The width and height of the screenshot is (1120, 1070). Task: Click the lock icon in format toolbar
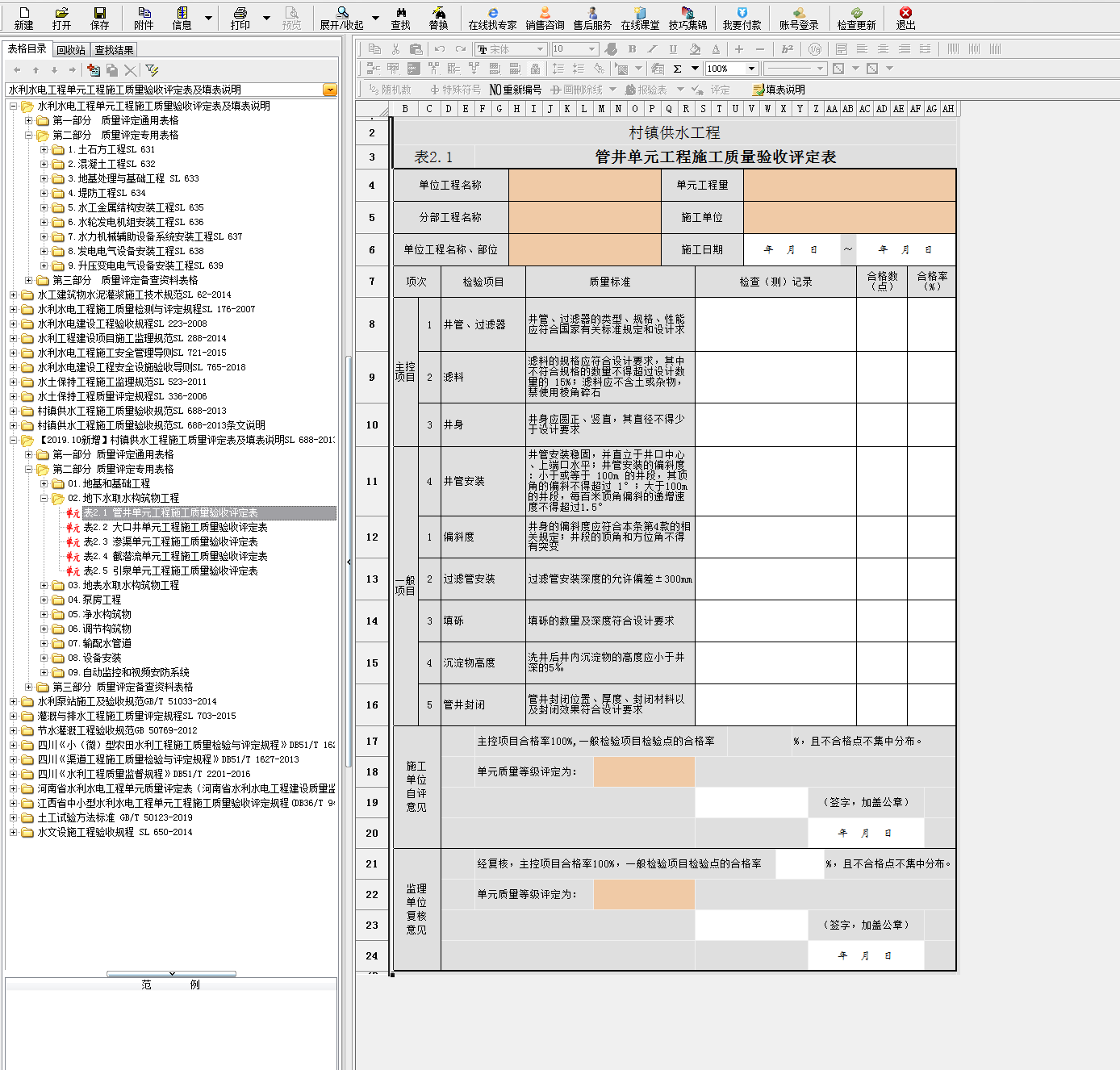point(535,69)
